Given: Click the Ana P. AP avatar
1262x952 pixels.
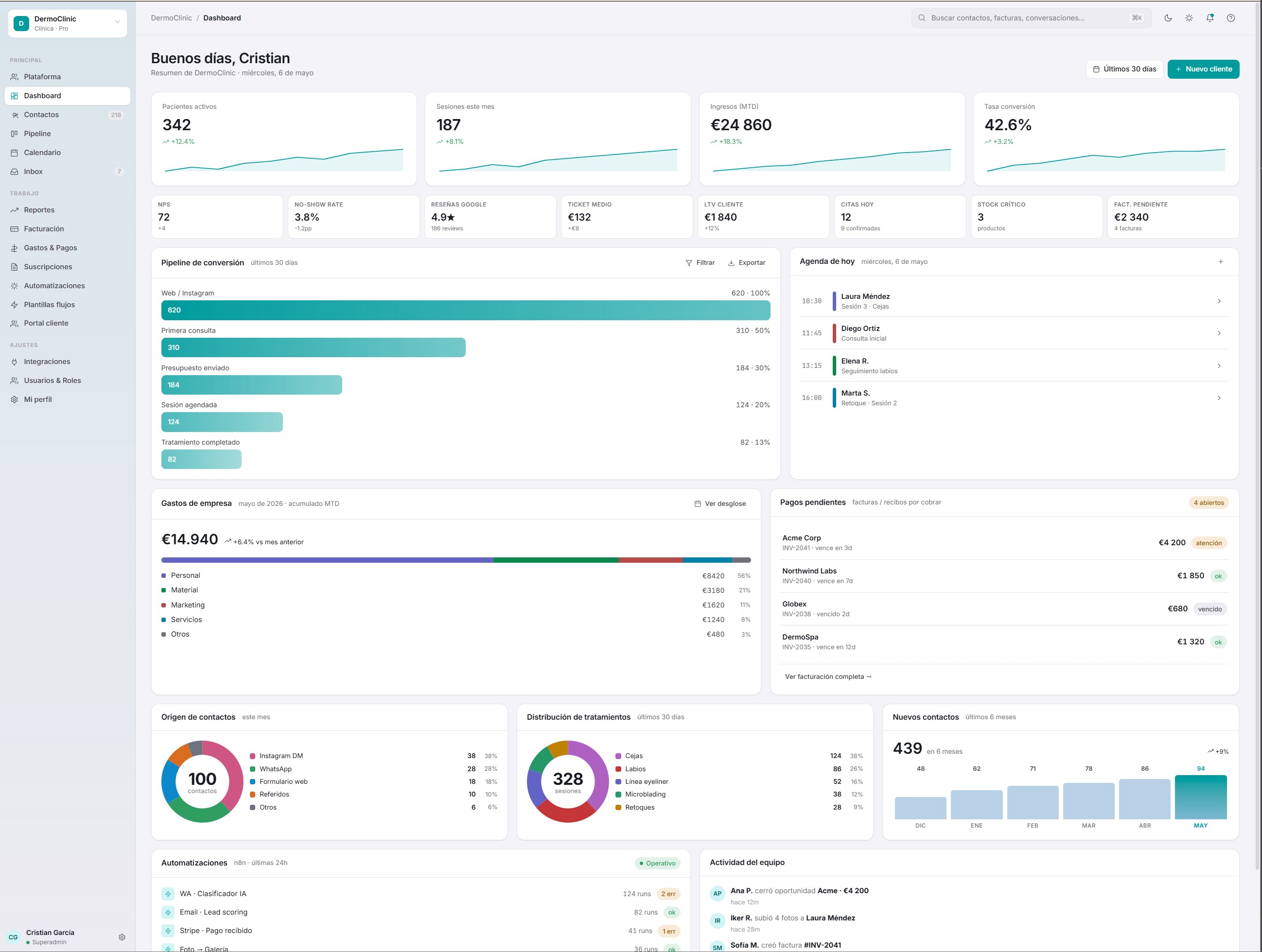Looking at the screenshot, I should click(x=717, y=893).
